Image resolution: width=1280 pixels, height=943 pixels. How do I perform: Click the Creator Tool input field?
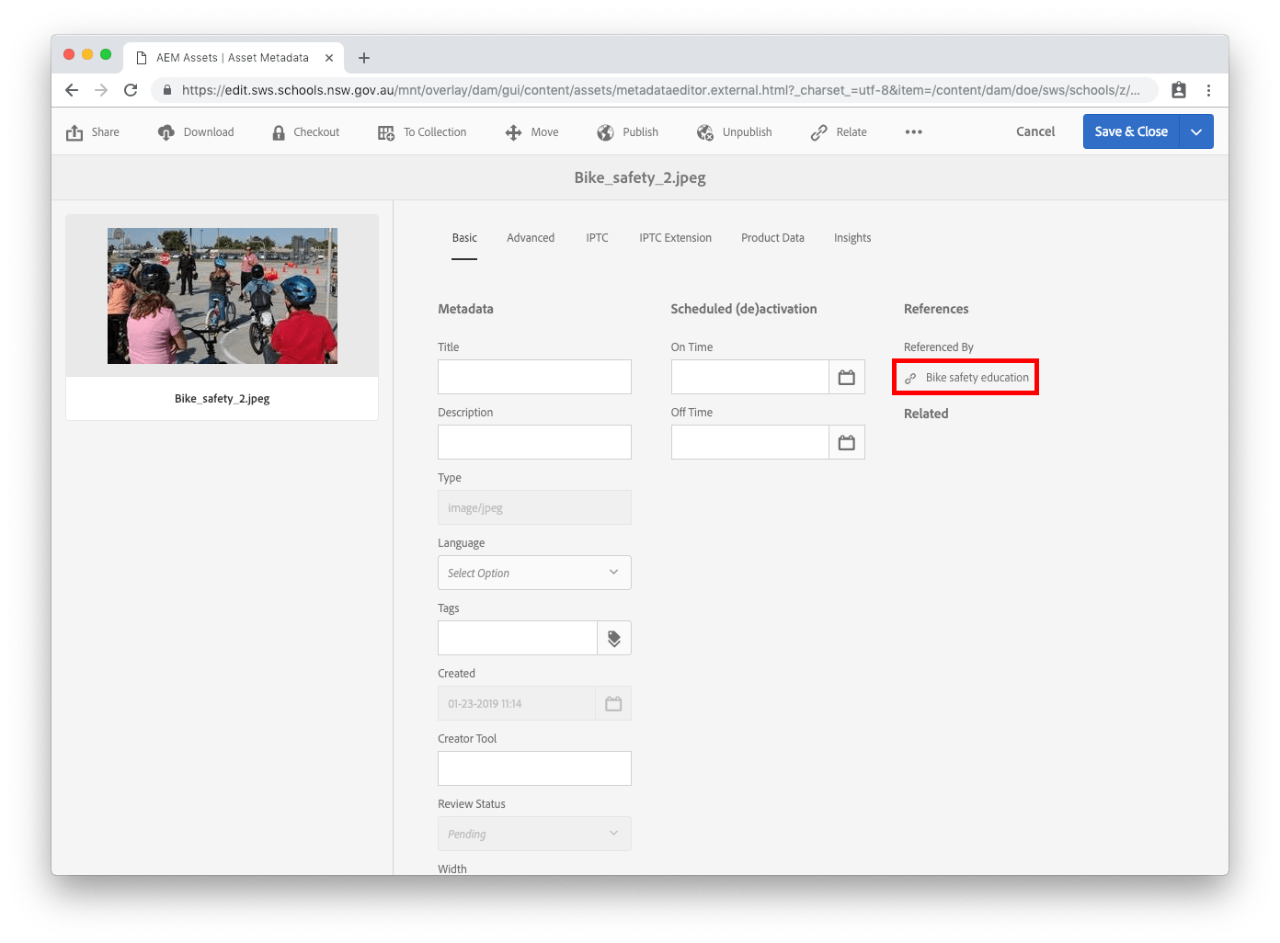click(535, 768)
